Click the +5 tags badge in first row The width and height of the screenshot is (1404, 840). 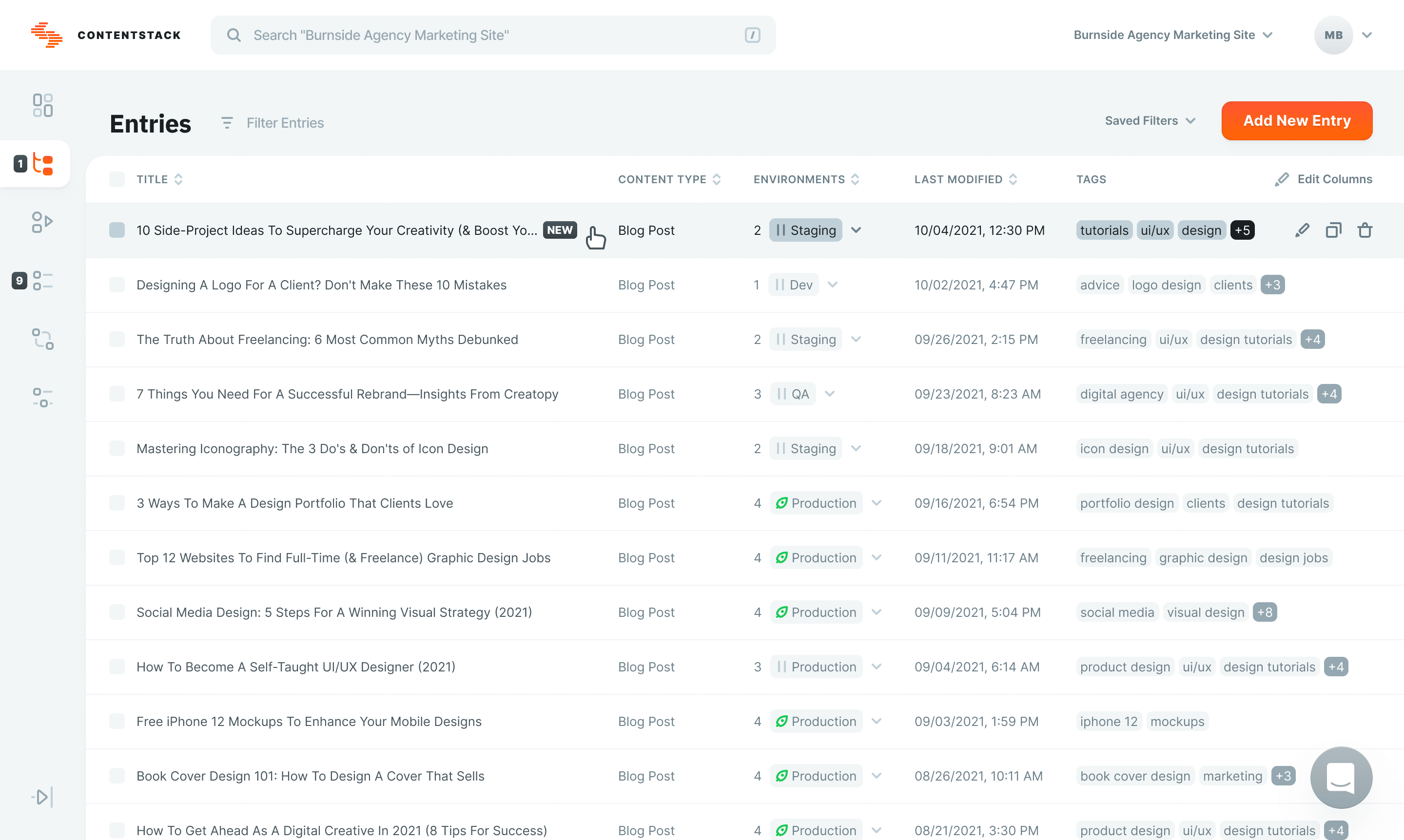coord(1242,230)
